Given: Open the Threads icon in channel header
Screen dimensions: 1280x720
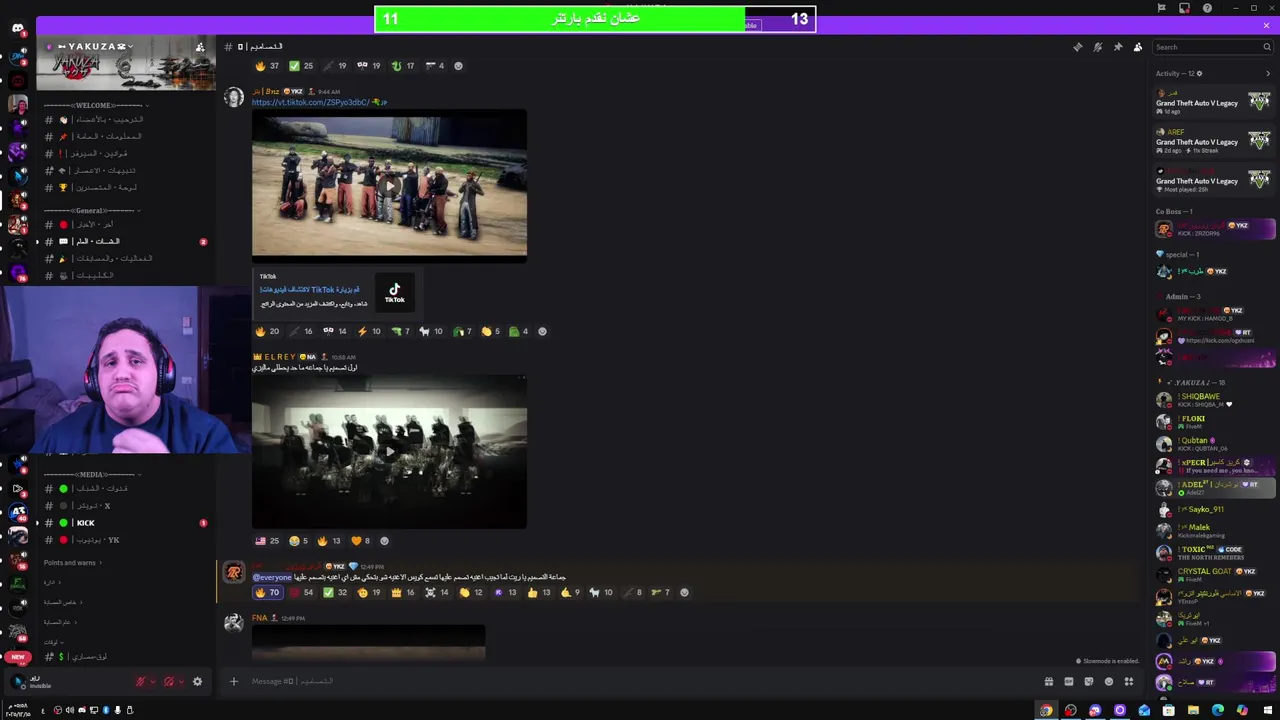Looking at the screenshot, I should click(1077, 47).
